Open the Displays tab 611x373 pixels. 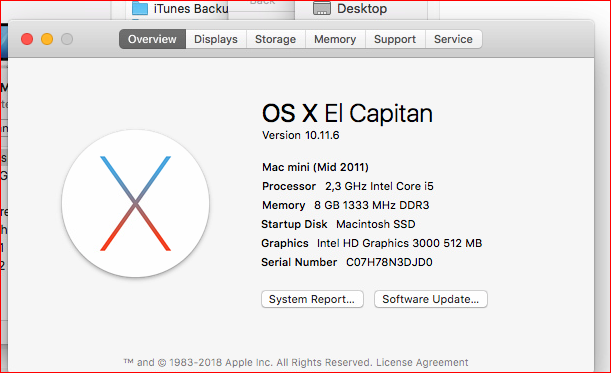coord(216,39)
